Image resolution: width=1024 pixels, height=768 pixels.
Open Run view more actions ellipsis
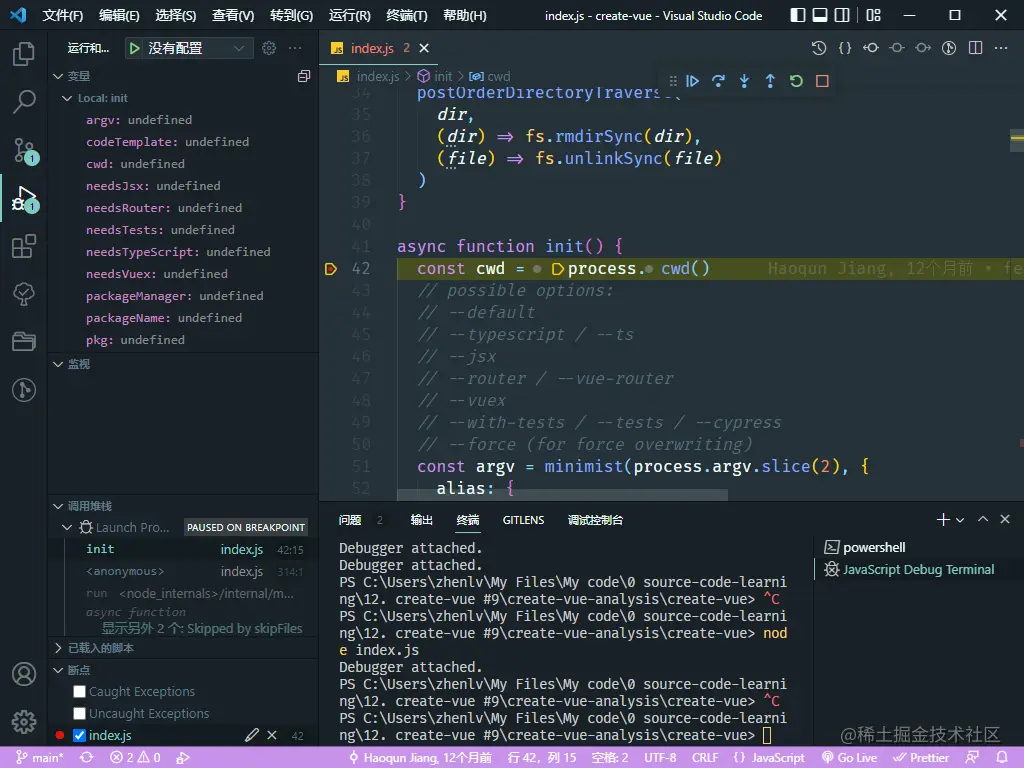tap(295, 48)
